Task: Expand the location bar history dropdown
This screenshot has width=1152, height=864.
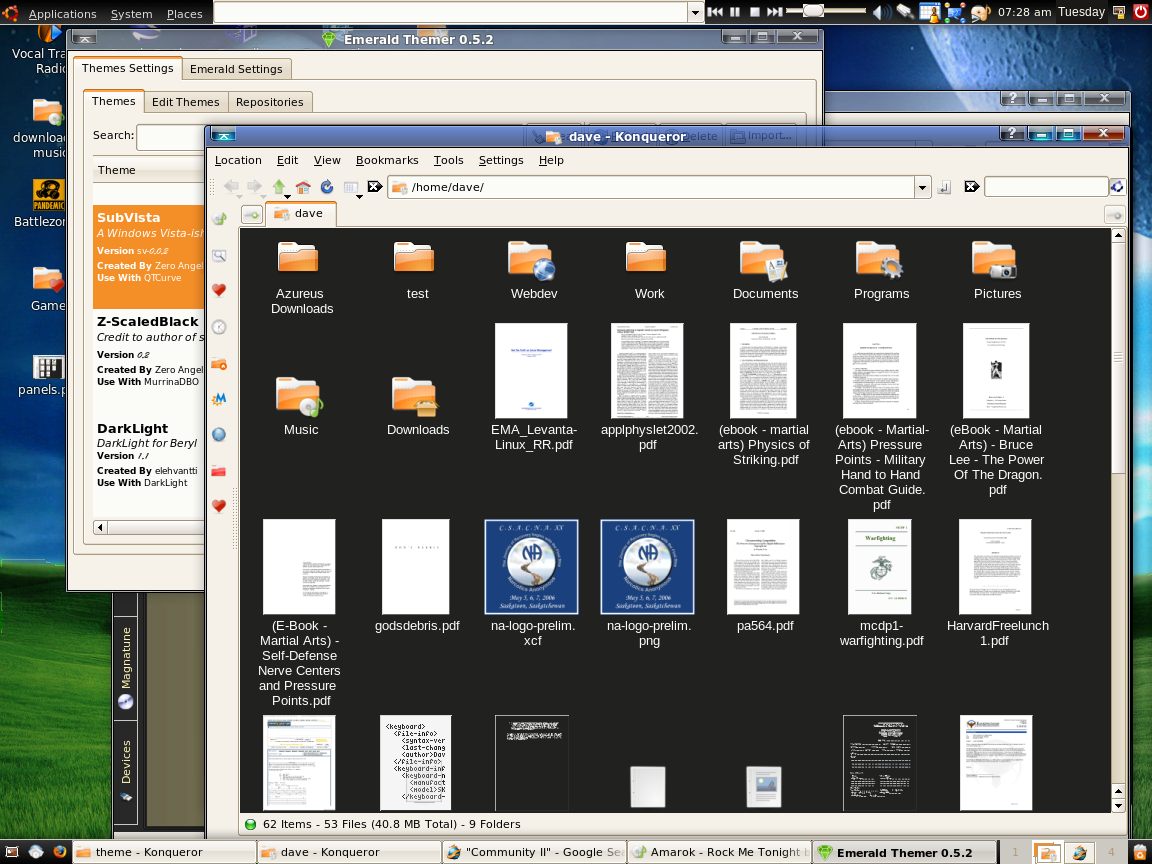Action: click(923, 187)
